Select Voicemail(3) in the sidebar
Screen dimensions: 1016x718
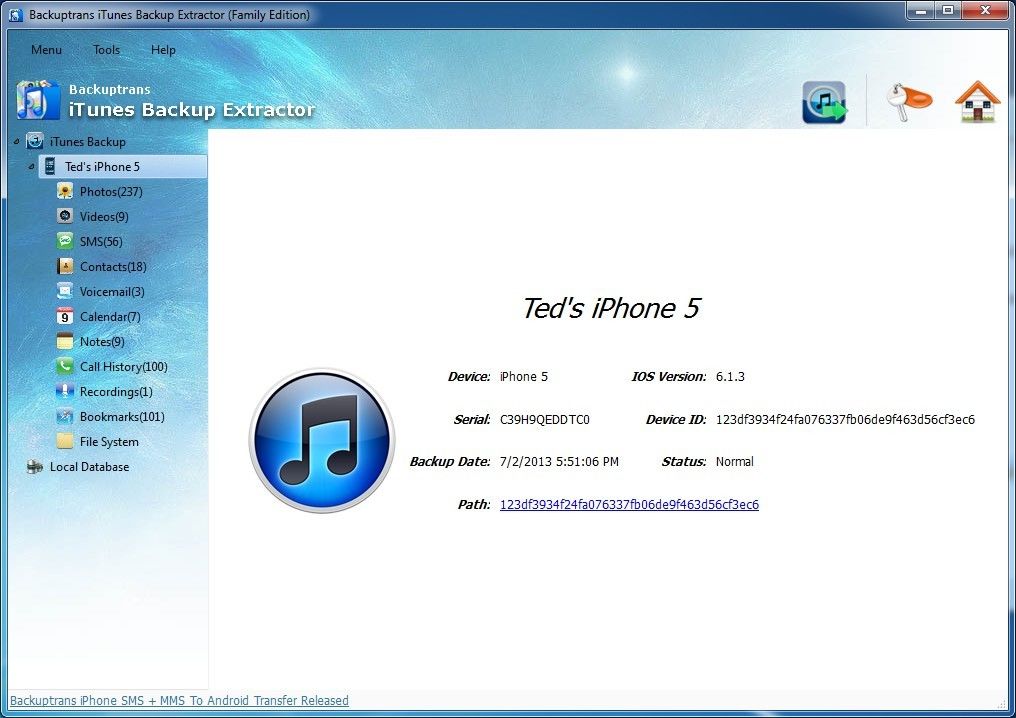point(112,292)
